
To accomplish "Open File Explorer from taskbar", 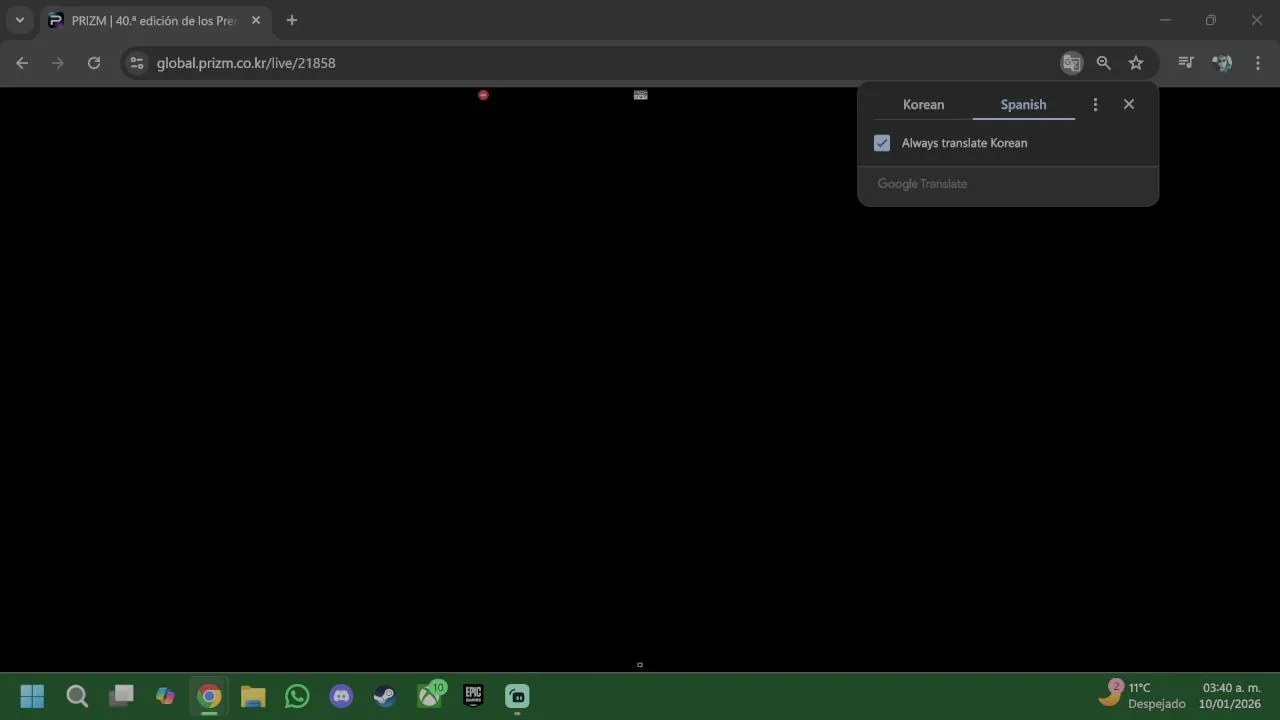I will click(253, 696).
